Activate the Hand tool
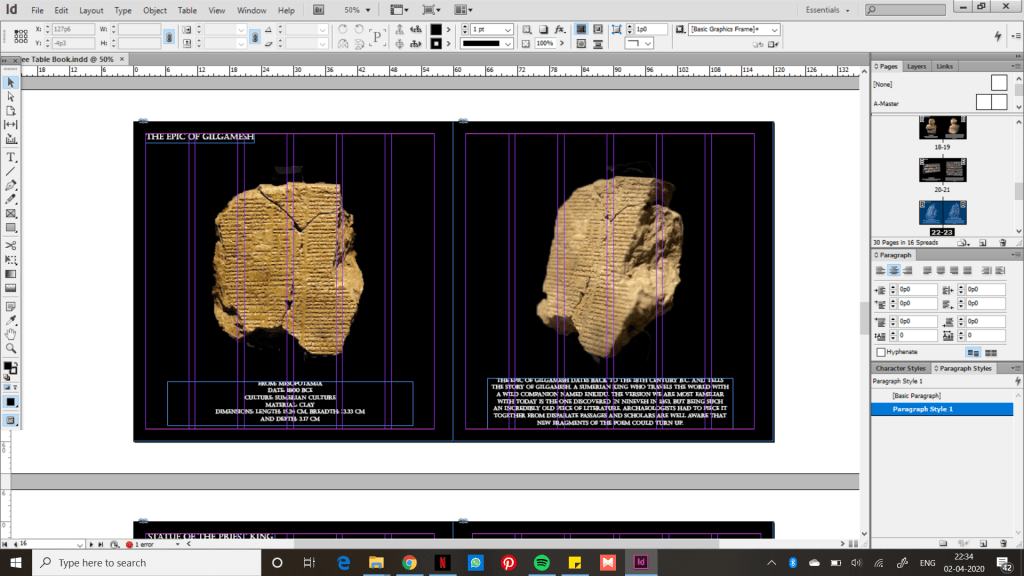Viewport: 1024px width, 576px height. tap(11, 333)
